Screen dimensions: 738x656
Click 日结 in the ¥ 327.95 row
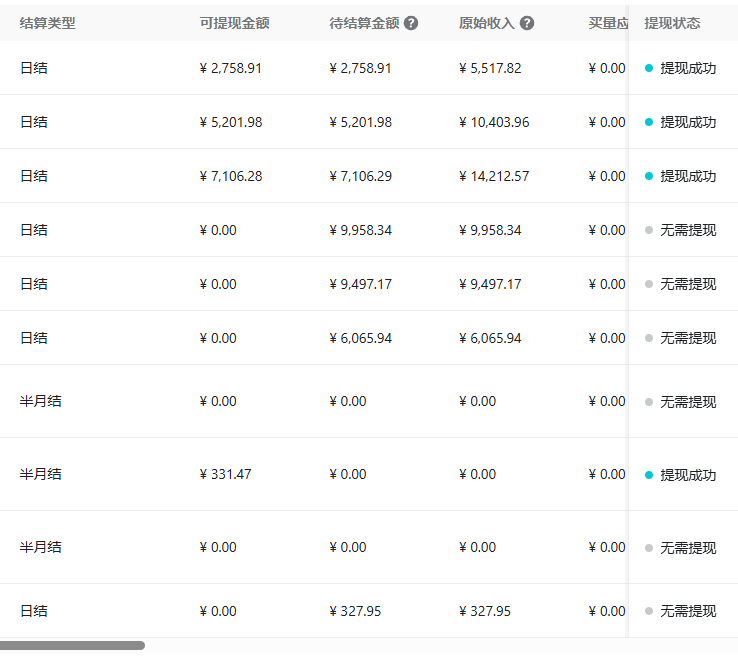[x=34, y=611]
